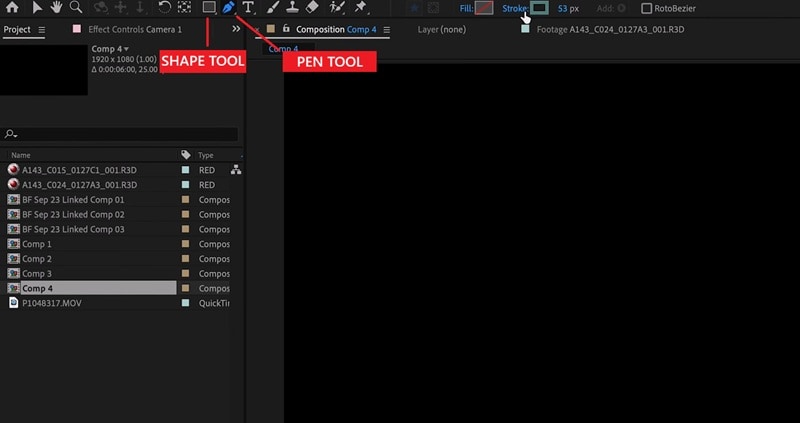Select BF Sep 23 Linked Comp 03
The image size is (800, 423).
pos(73,229)
